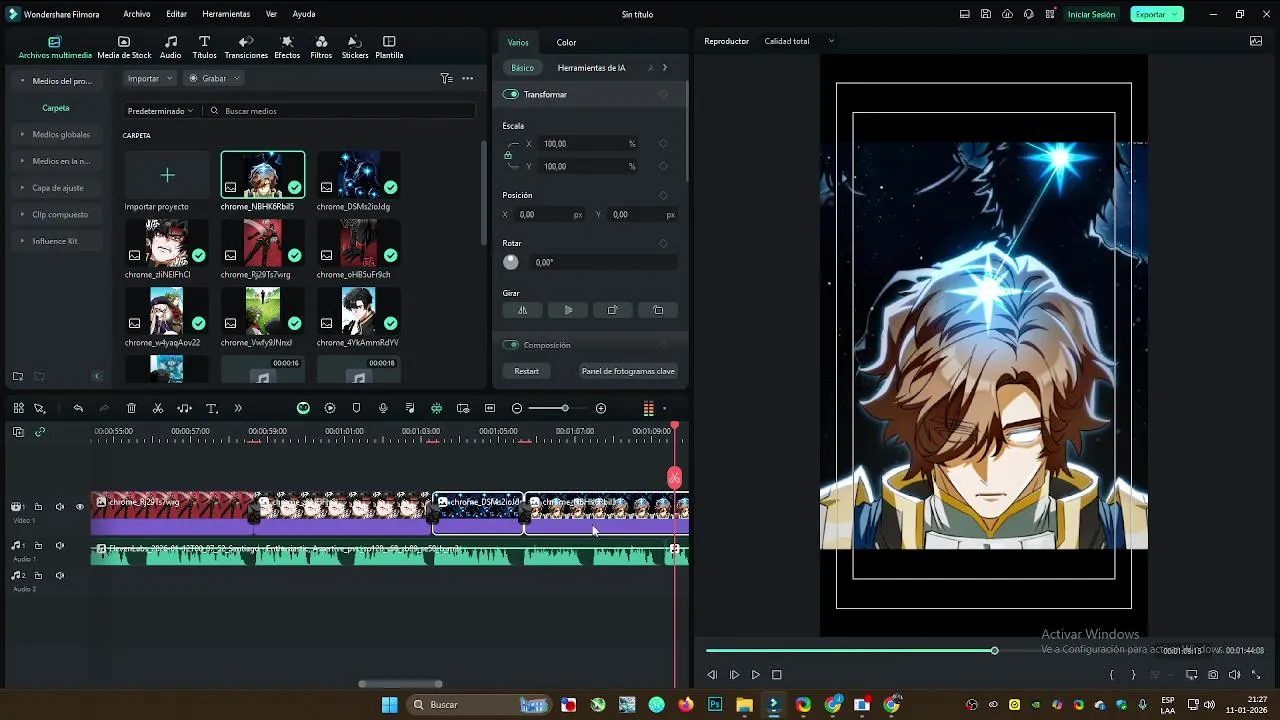This screenshot has width=1280, height=720.
Task: Toggle the Transformar switch
Action: pyautogui.click(x=511, y=94)
